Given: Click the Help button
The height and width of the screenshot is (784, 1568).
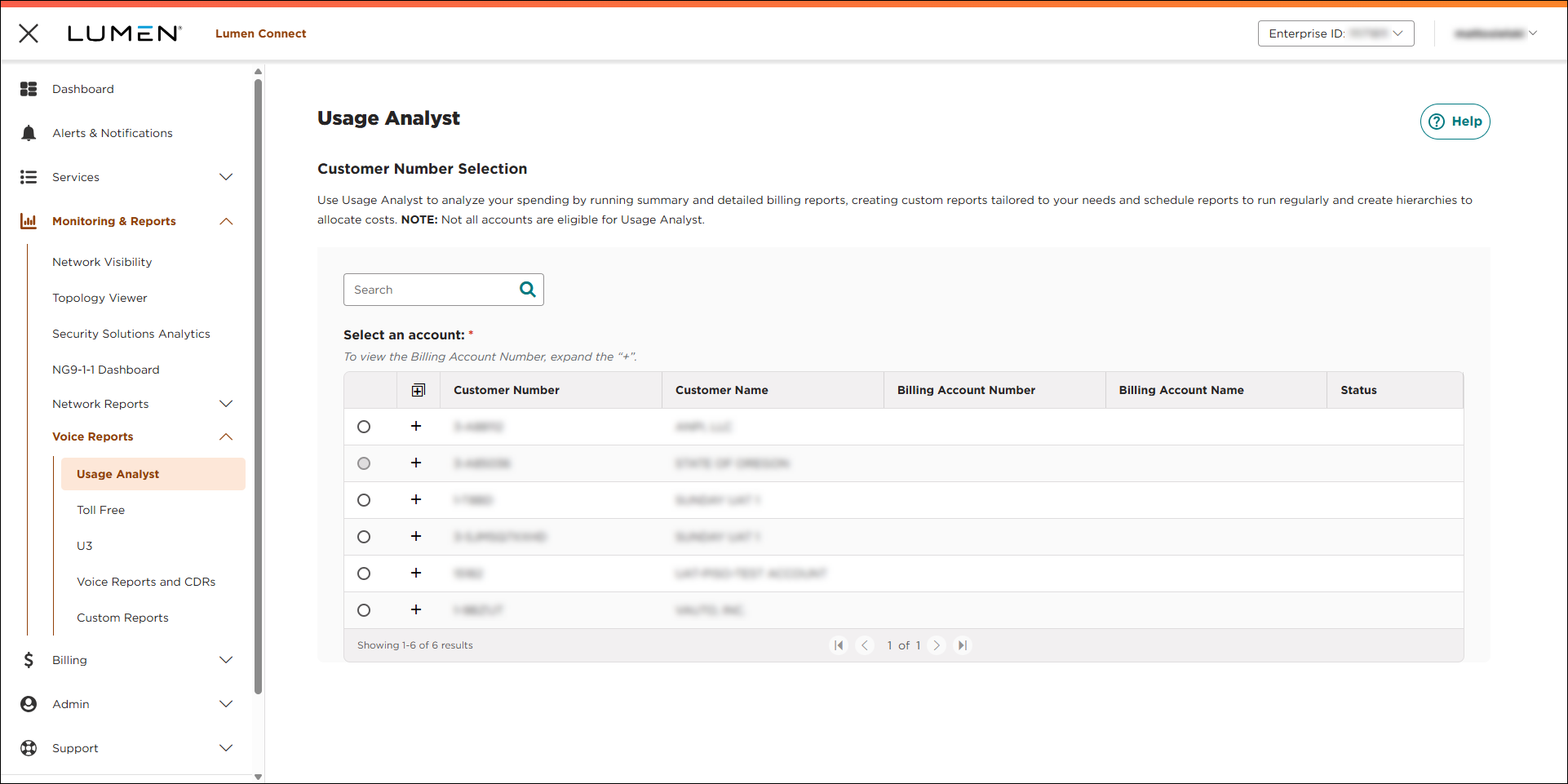Looking at the screenshot, I should (x=1455, y=121).
